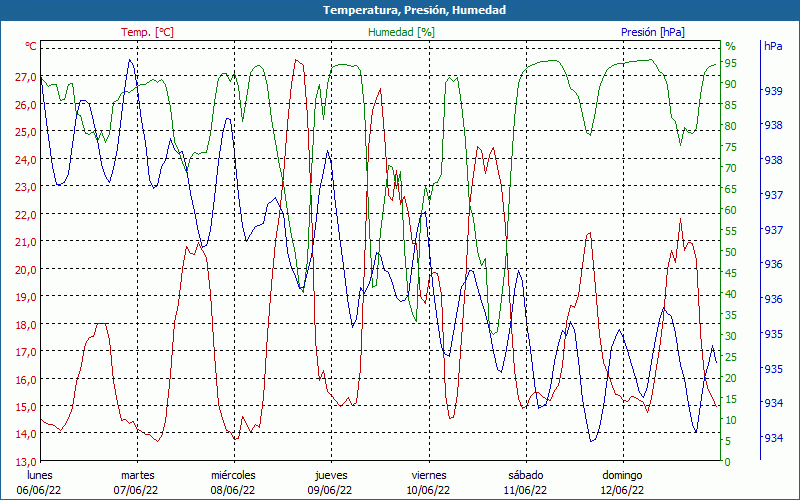Click the '20,0' temperature axis value

tap(26, 270)
